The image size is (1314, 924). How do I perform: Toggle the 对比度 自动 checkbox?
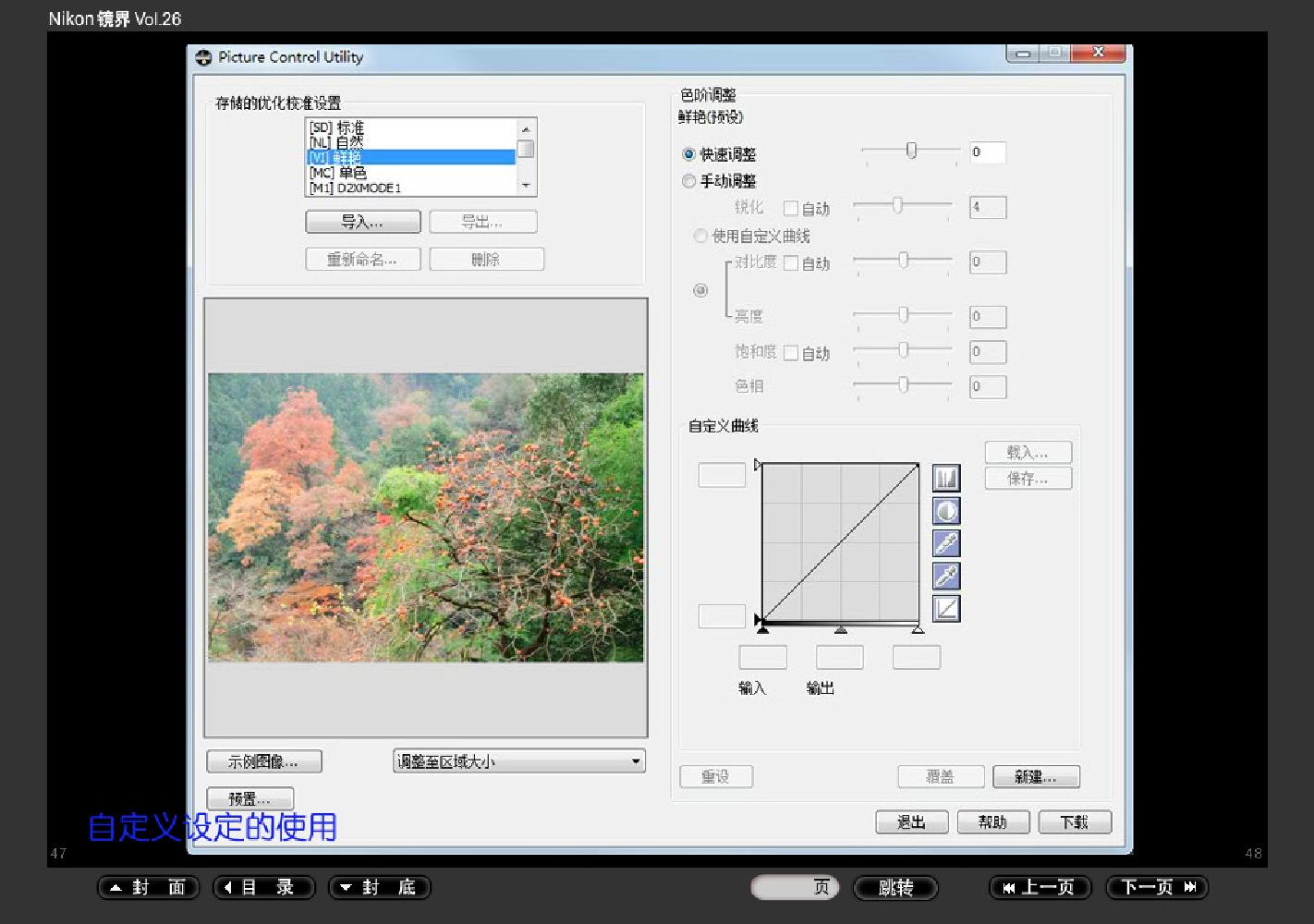click(790, 263)
